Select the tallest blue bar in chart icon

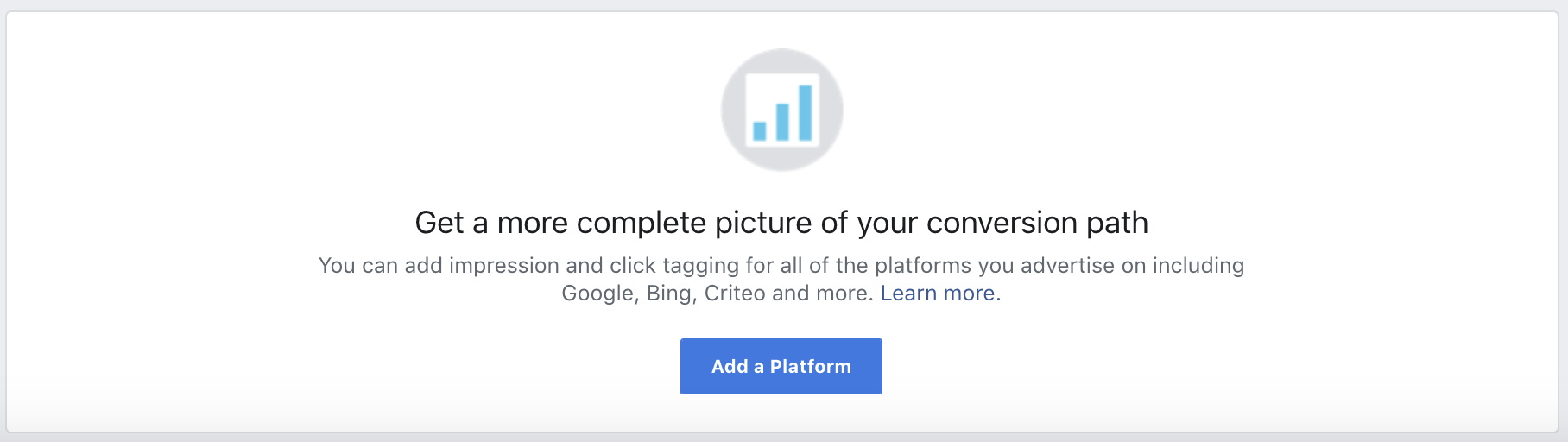[x=806, y=112]
